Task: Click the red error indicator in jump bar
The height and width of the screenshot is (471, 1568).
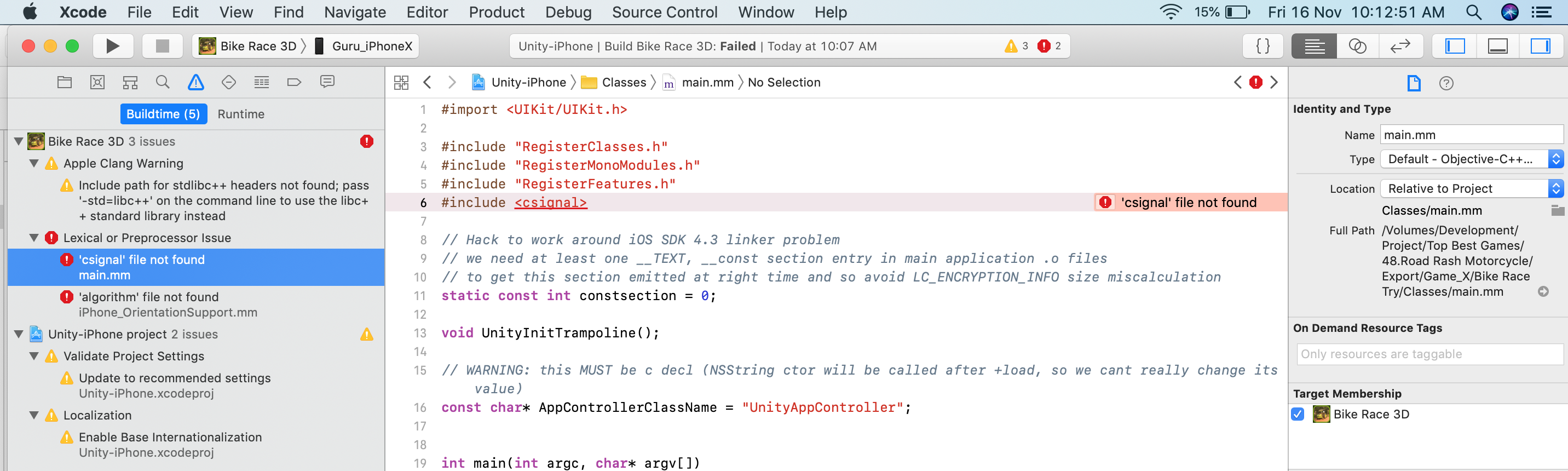Action: [1256, 82]
